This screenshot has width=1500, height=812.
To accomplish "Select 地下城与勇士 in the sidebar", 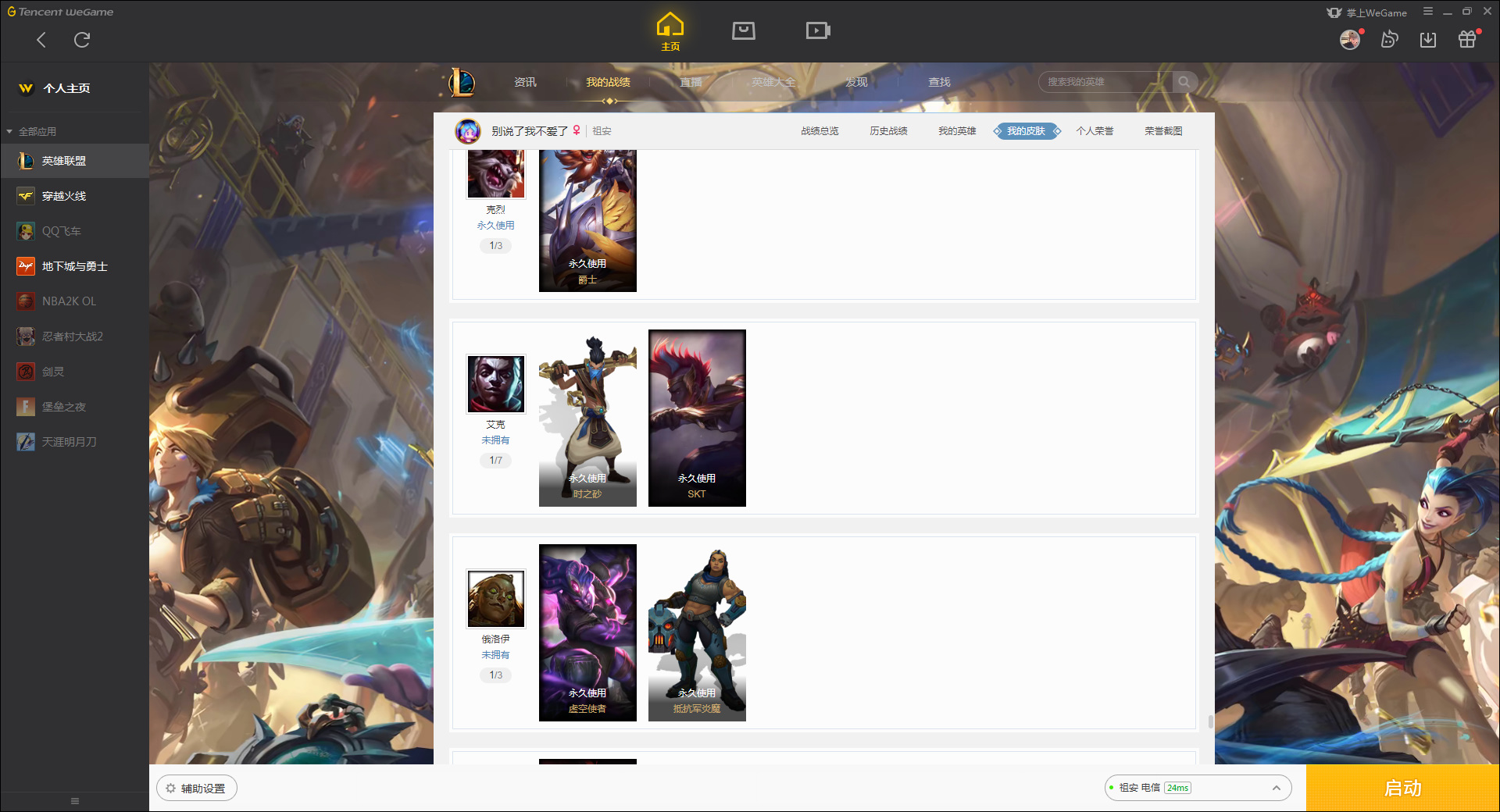I will tap(74, 266).
